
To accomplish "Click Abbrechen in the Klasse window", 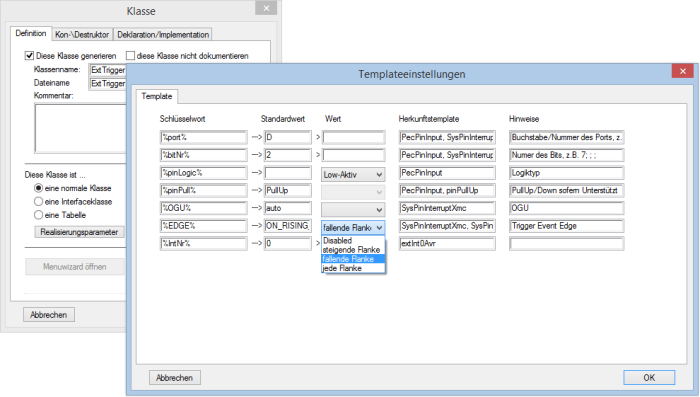I will coord(49,315).
